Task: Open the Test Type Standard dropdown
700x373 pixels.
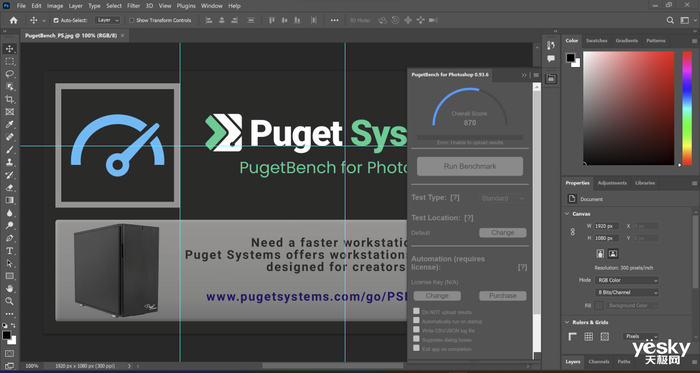Action: tap(503, 198)
